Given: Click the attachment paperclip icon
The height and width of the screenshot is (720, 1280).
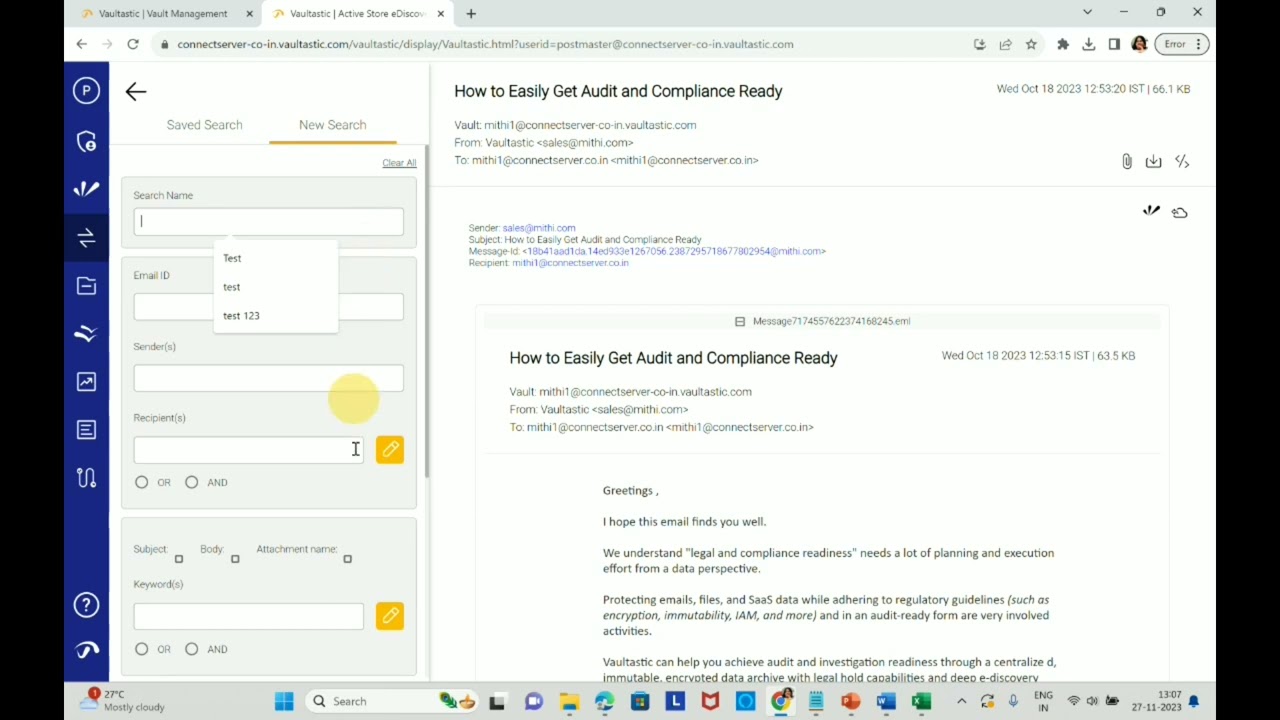Looking at the screenshot, I should [1127, 161].
